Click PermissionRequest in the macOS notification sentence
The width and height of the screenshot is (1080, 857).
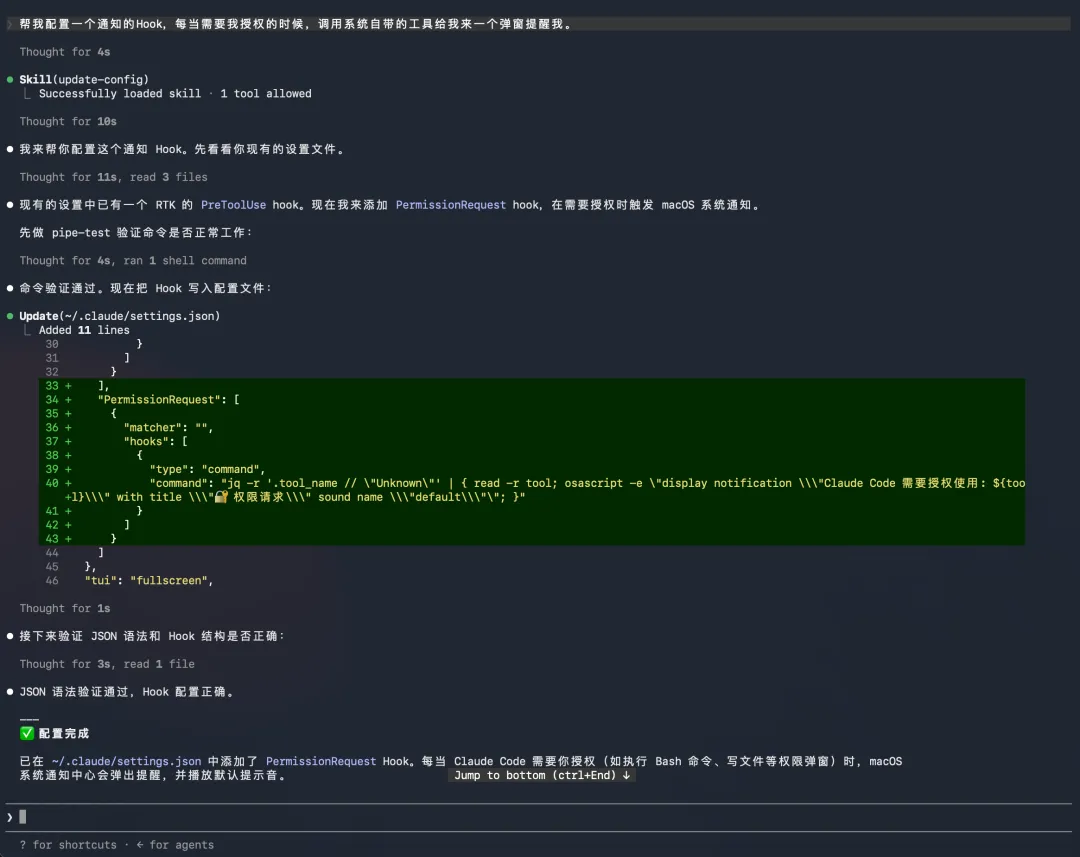coord(450,205)
